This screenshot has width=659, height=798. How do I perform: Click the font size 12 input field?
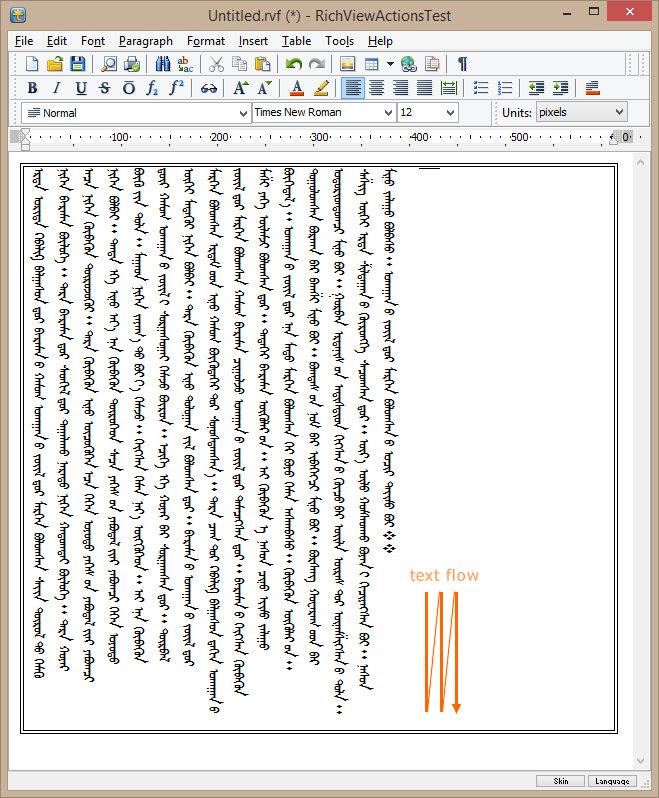[x=418, y=113]
